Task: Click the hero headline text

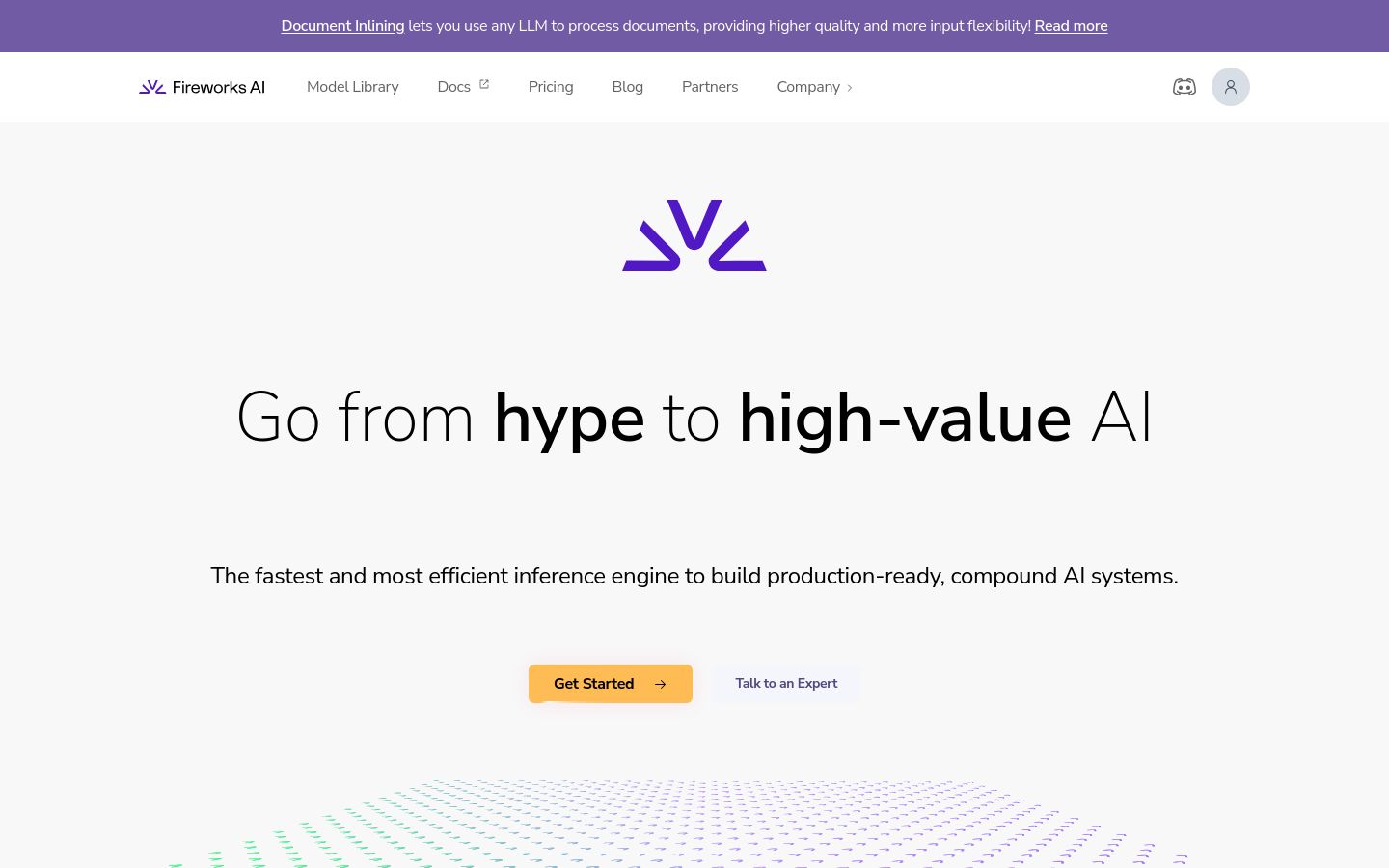Action: click(x=694, y=419)
